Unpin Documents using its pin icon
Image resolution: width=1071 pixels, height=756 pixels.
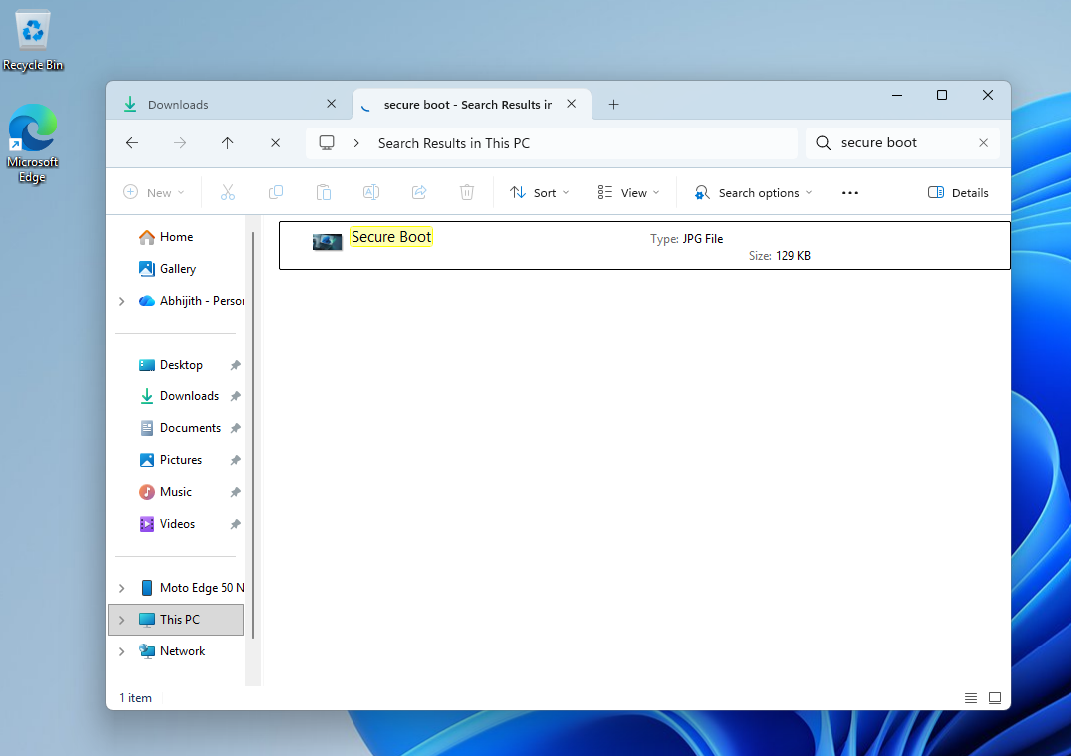(236, 428)
